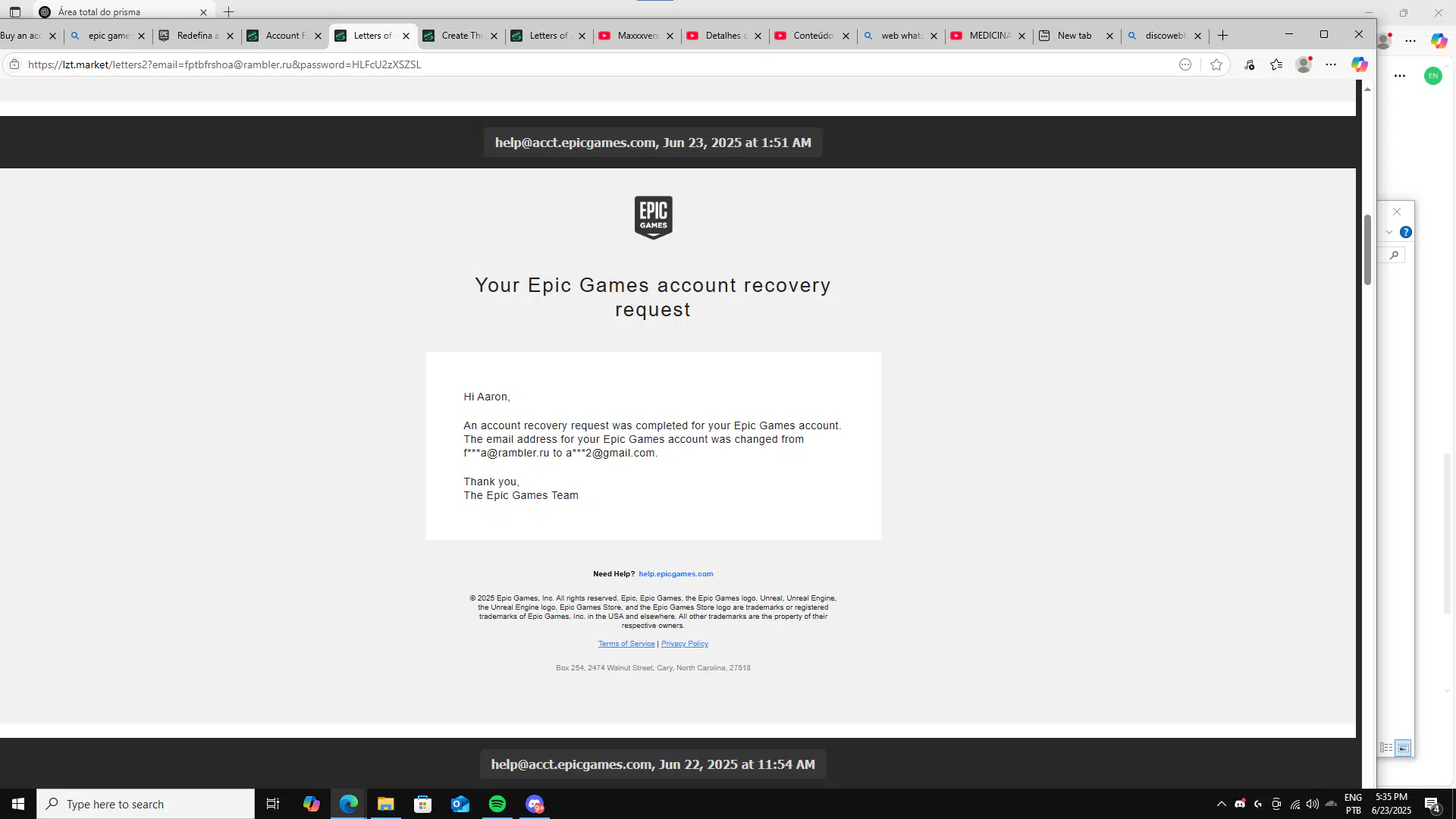Bookmark this page with the star icon
This screenshot has height=819, width=1456.
pyautogui.click(x=1216, y=65)
